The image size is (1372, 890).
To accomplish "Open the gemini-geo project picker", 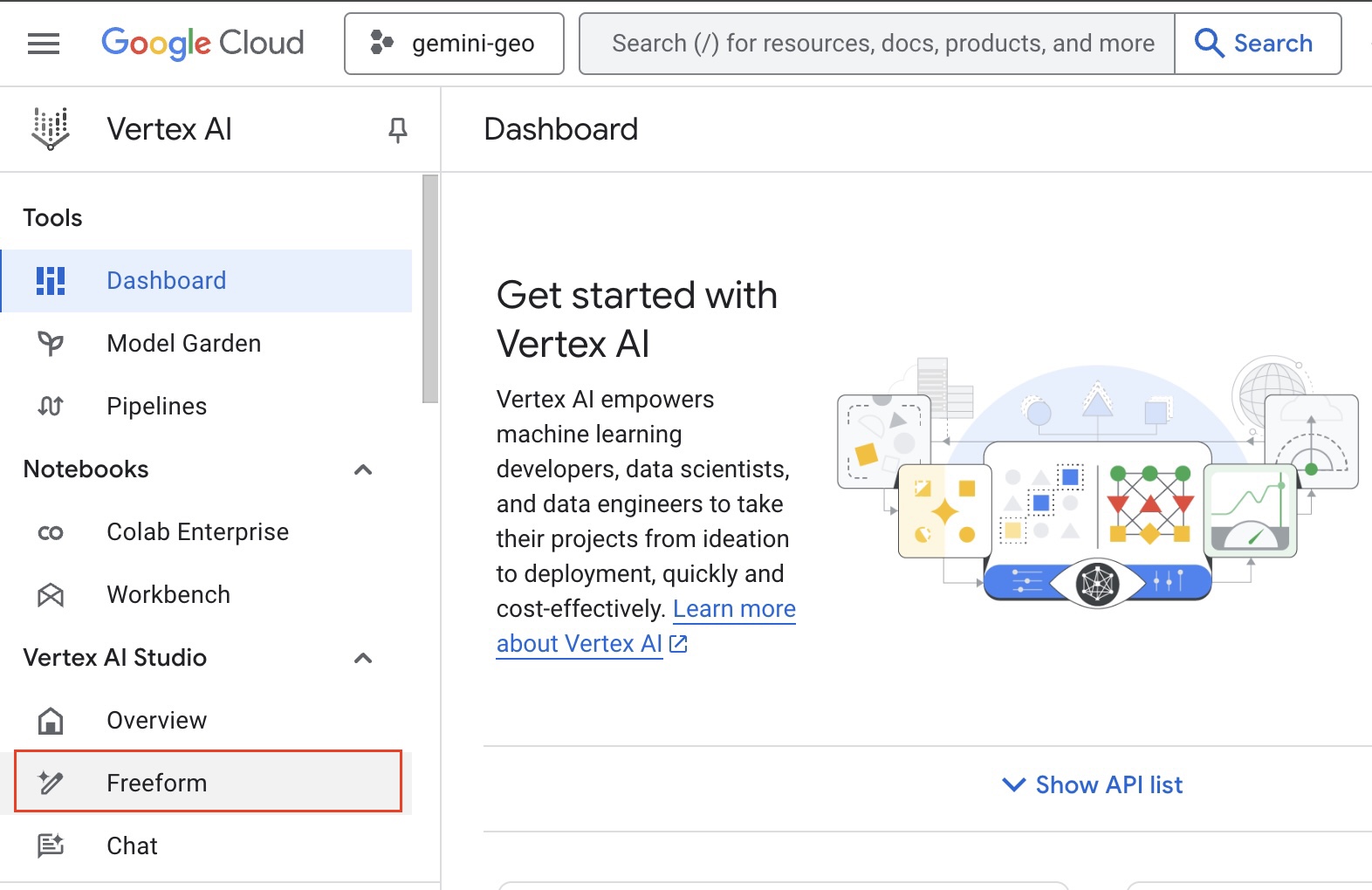I will tap(454, 44).
